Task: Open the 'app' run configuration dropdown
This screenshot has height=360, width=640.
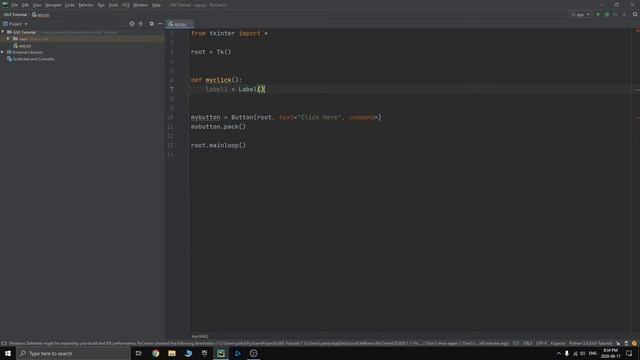Action: tap(580, 15)
